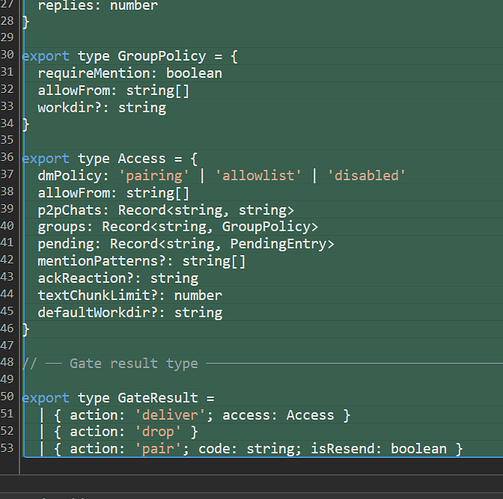Click the mentionPatterns? property name
This screenshot has width=503, height=499.
pos(101,261)
